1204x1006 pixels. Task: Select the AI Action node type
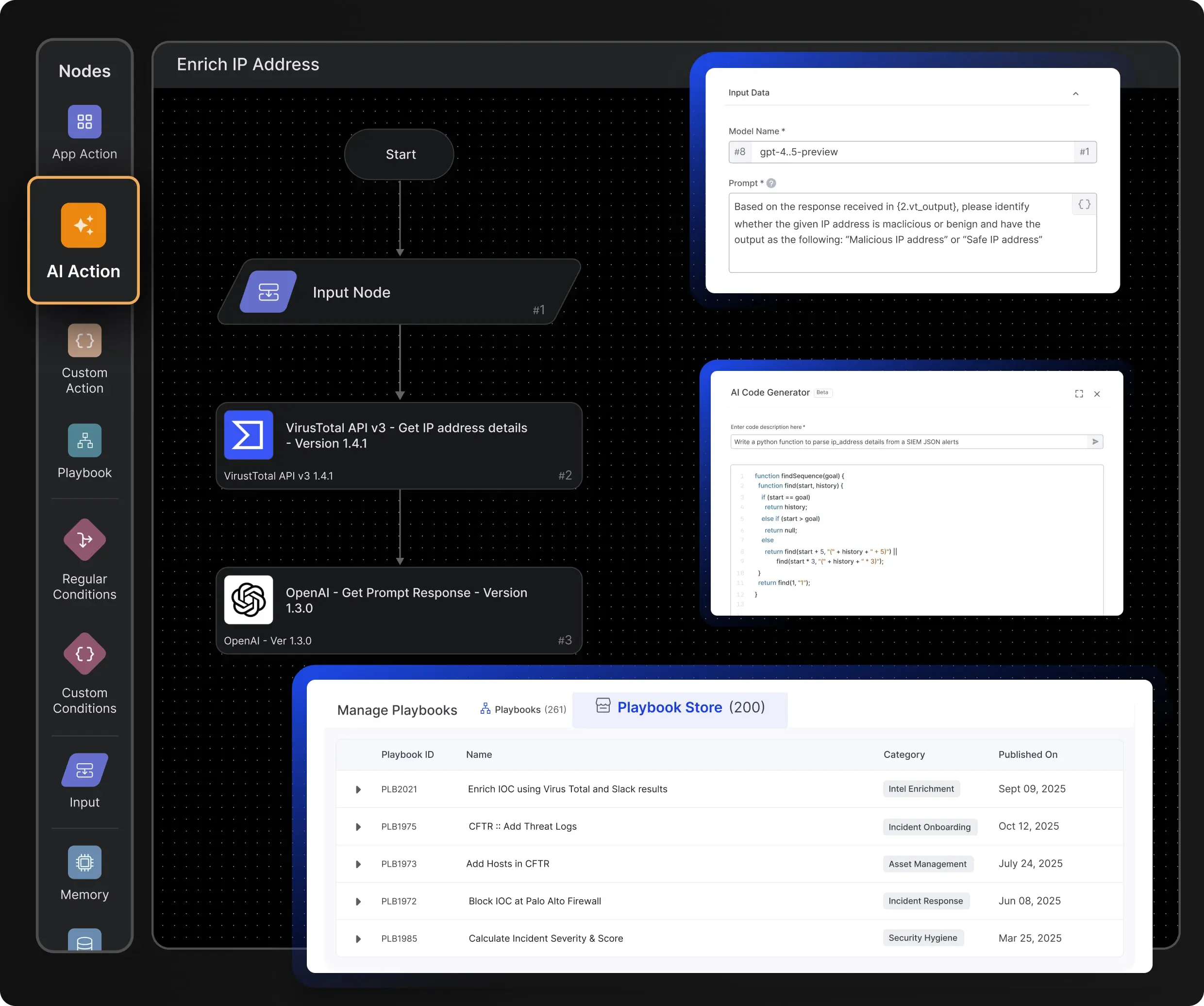(x=84, y=241)
